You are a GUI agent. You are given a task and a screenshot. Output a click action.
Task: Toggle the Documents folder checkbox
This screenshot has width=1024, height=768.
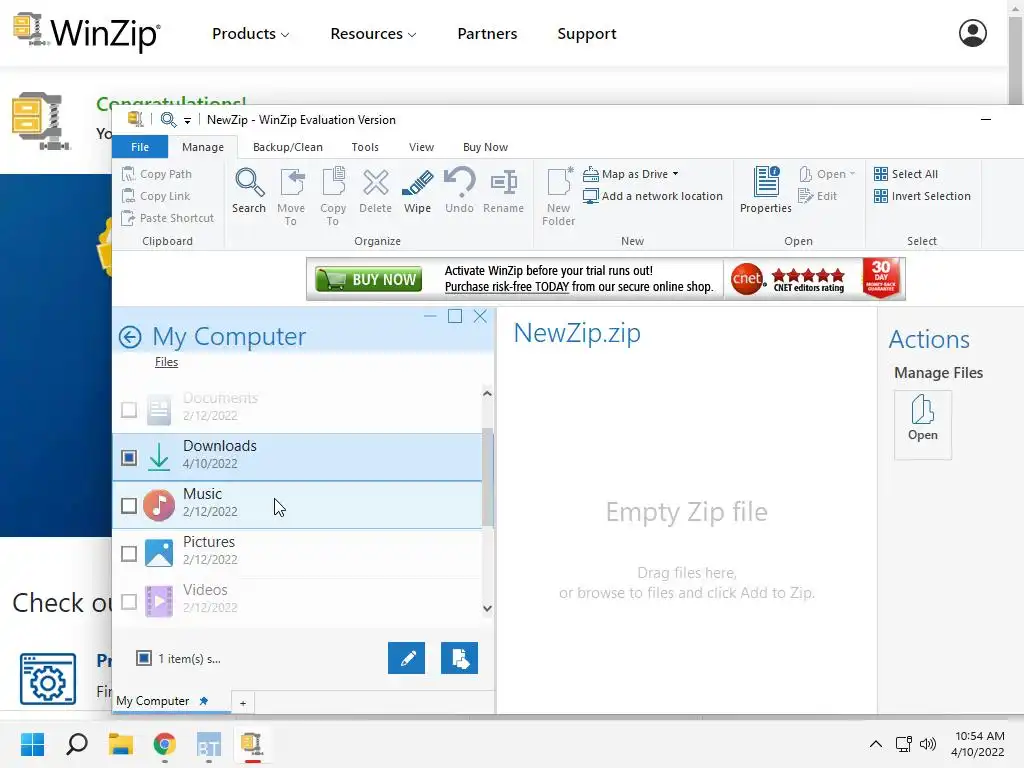pyautogui.click(x=129, y=409)
